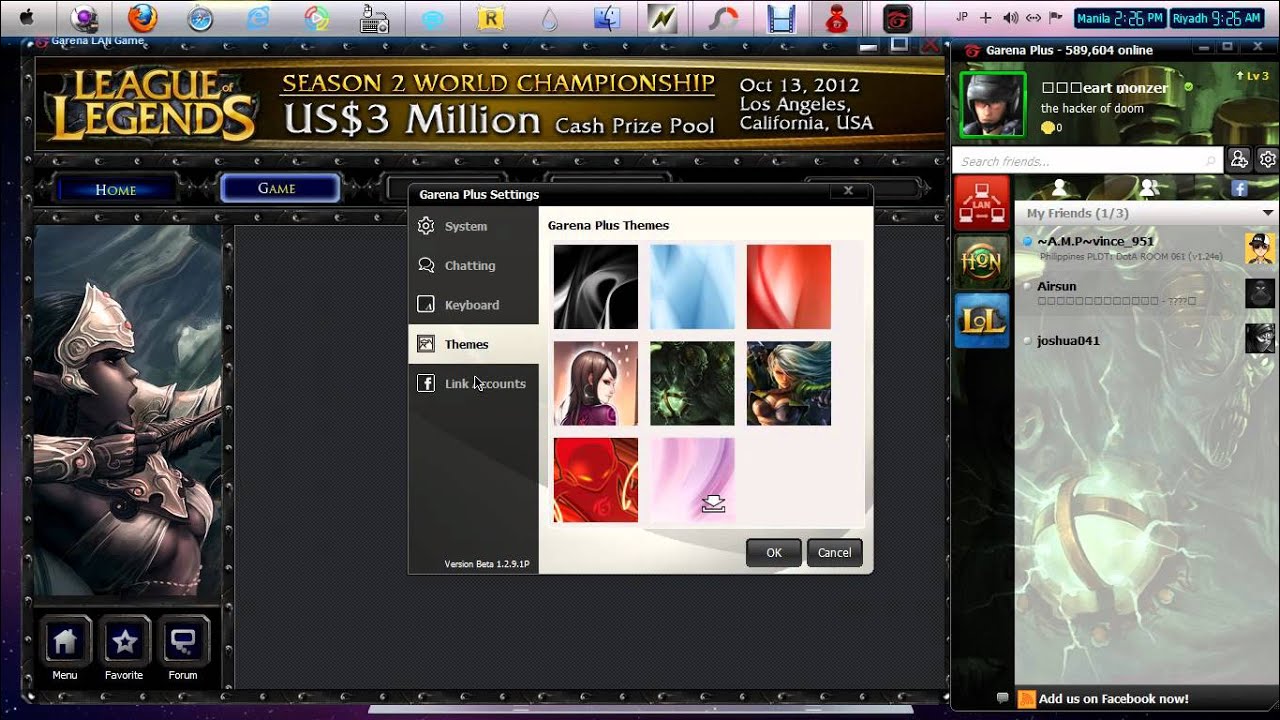Click the volume speaker icon in tray

(1010, 17)
